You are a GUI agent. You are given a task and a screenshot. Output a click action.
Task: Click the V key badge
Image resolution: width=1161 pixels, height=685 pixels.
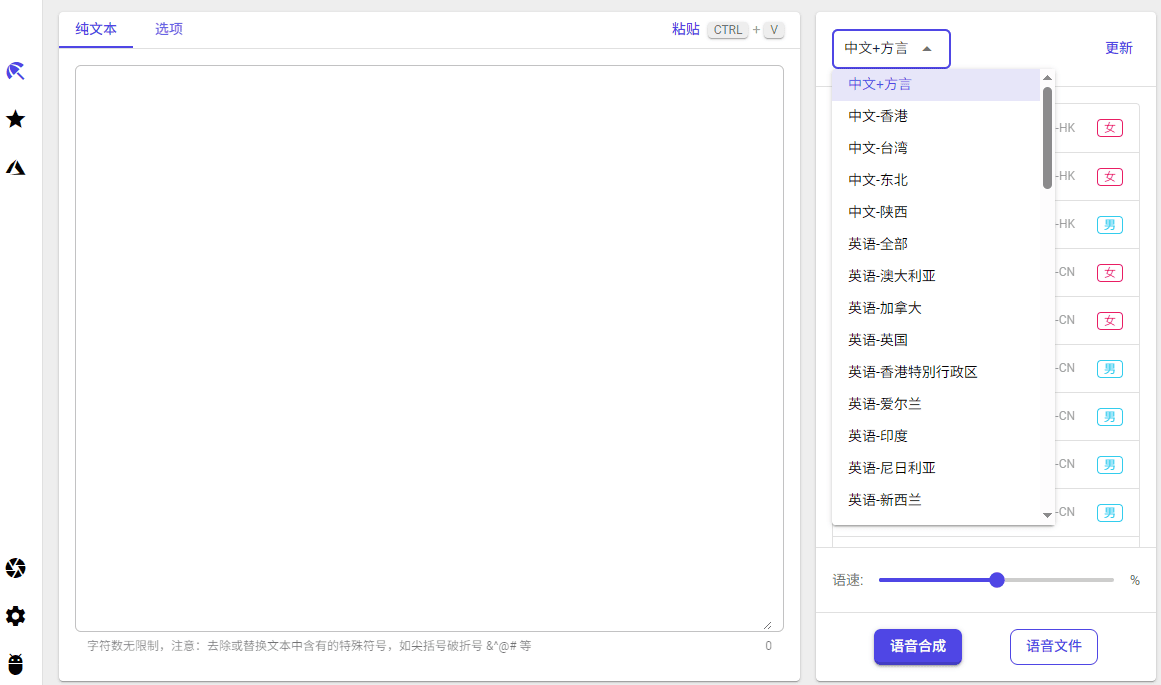[774, 30]
